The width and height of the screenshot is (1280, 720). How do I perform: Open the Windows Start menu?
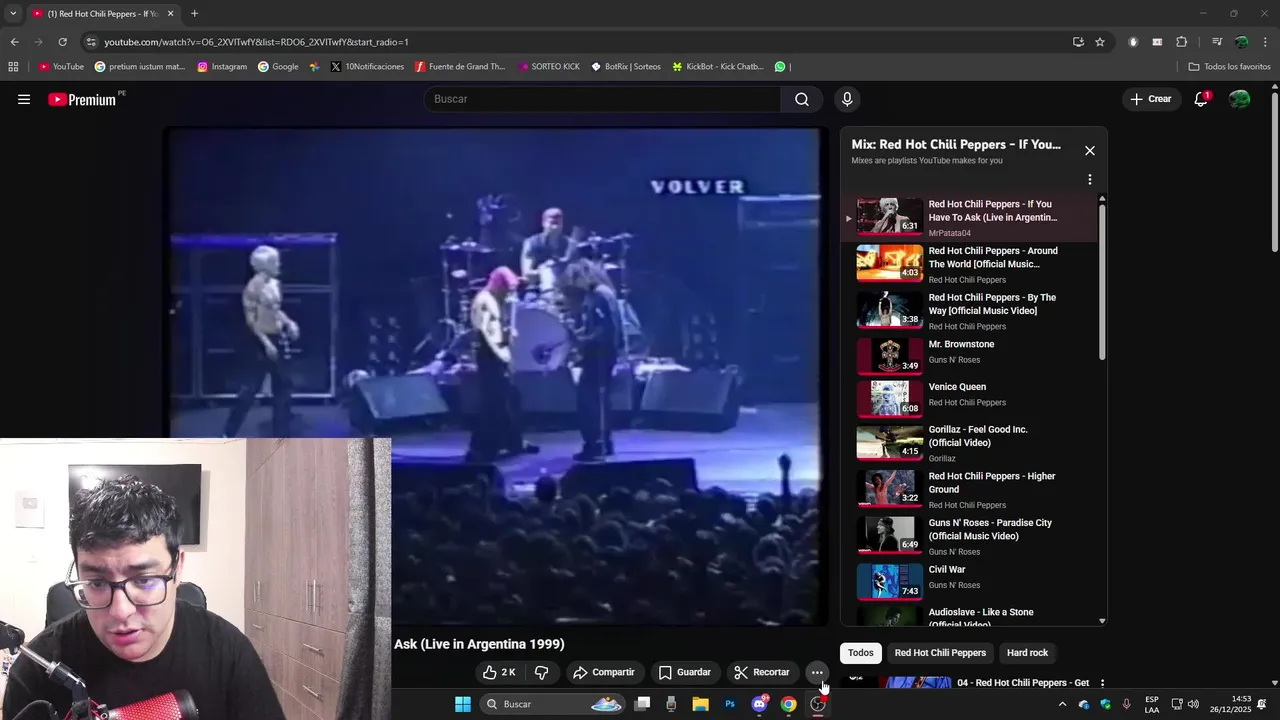(463, 704)
